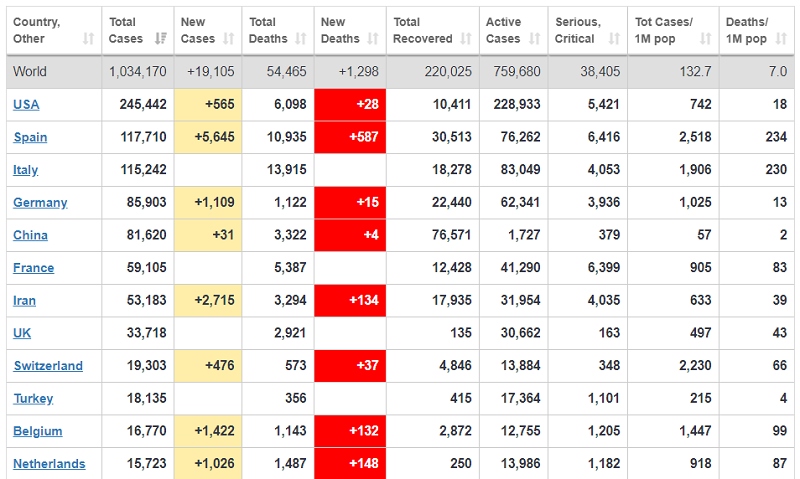Click the Deaths/1M pop sort arrows
Screen dimensions: 800x479
click(x=783, y=39)
